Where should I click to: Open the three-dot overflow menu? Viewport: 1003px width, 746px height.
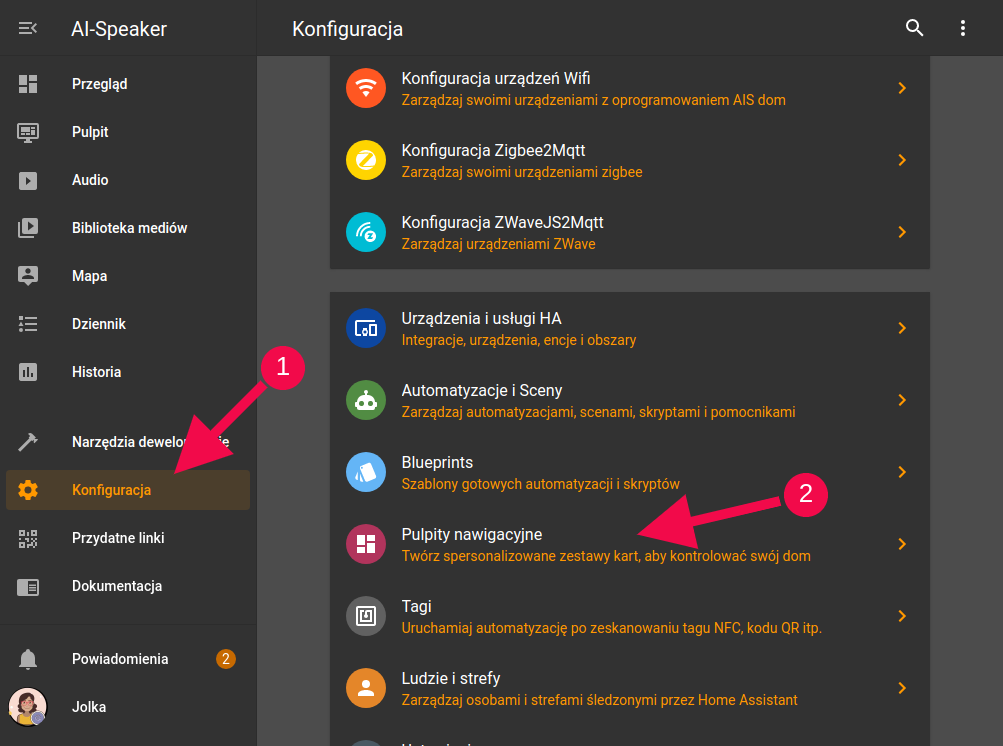[x=963, y=28]
